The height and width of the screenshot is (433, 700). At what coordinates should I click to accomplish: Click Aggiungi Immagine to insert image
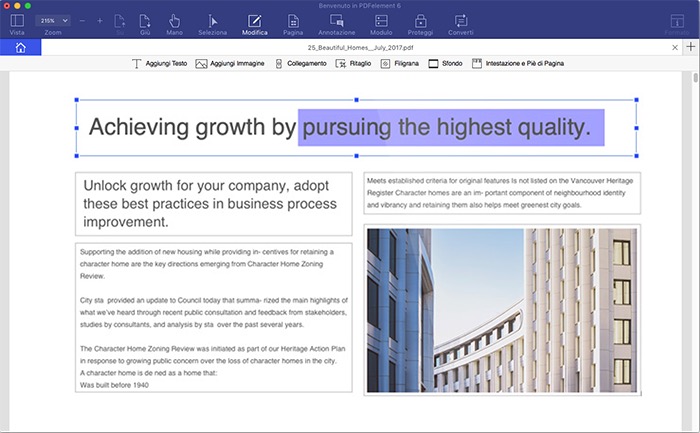click(230, 64)
